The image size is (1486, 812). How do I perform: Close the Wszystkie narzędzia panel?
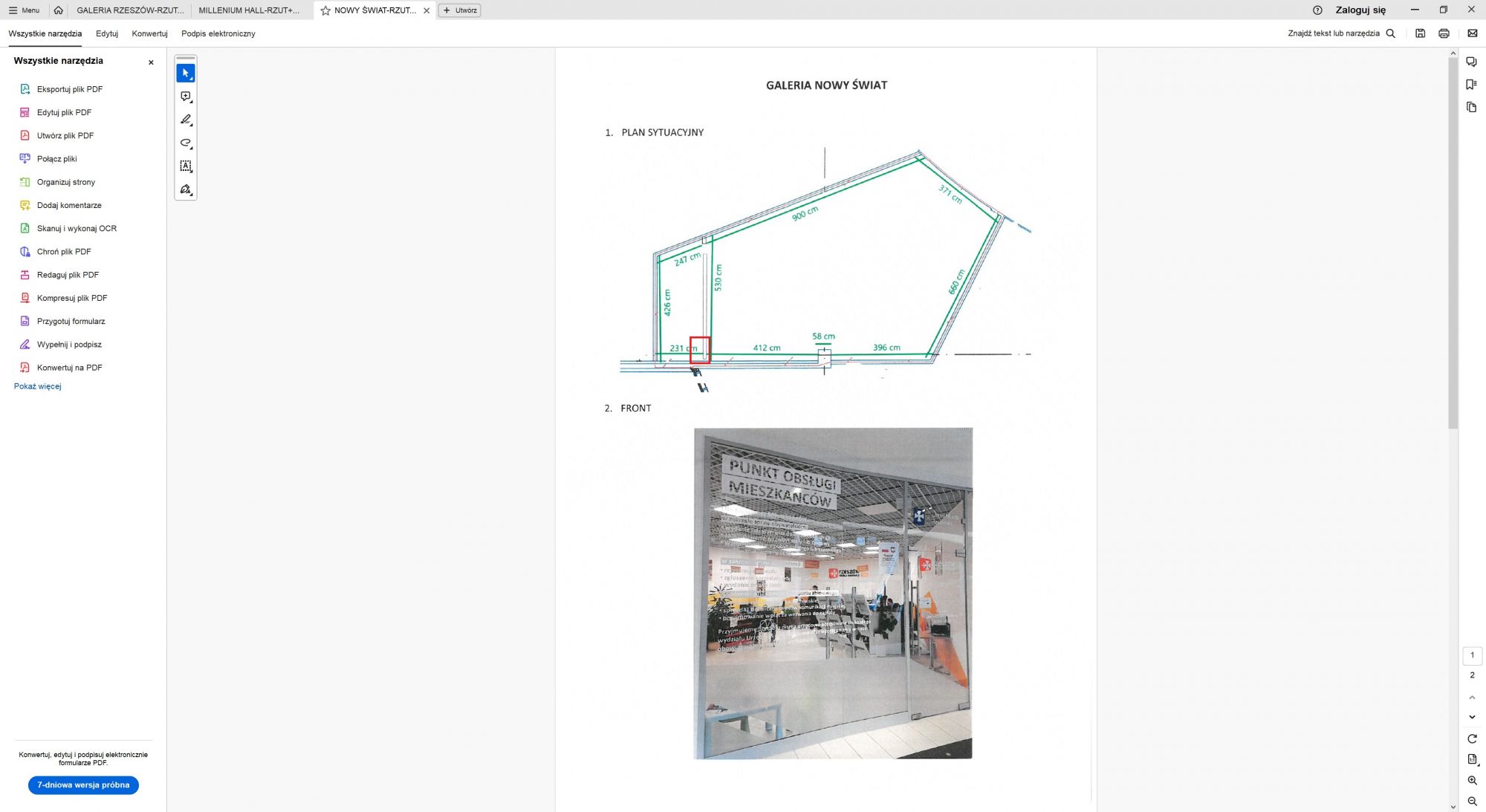pyautogui.click(x=151, y=62)
